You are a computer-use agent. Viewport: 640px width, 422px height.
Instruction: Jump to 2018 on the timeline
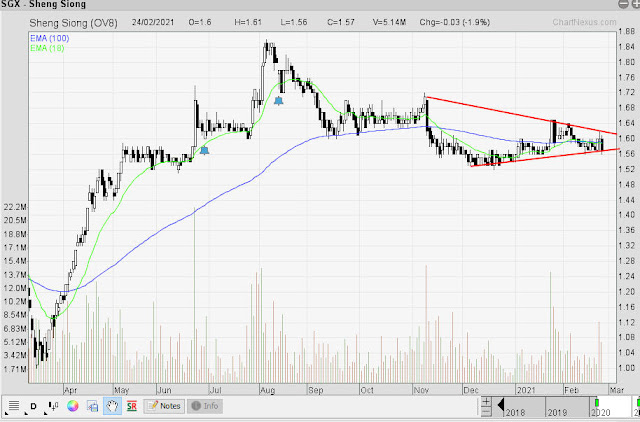pyautogui.click(x=516, y=413)
